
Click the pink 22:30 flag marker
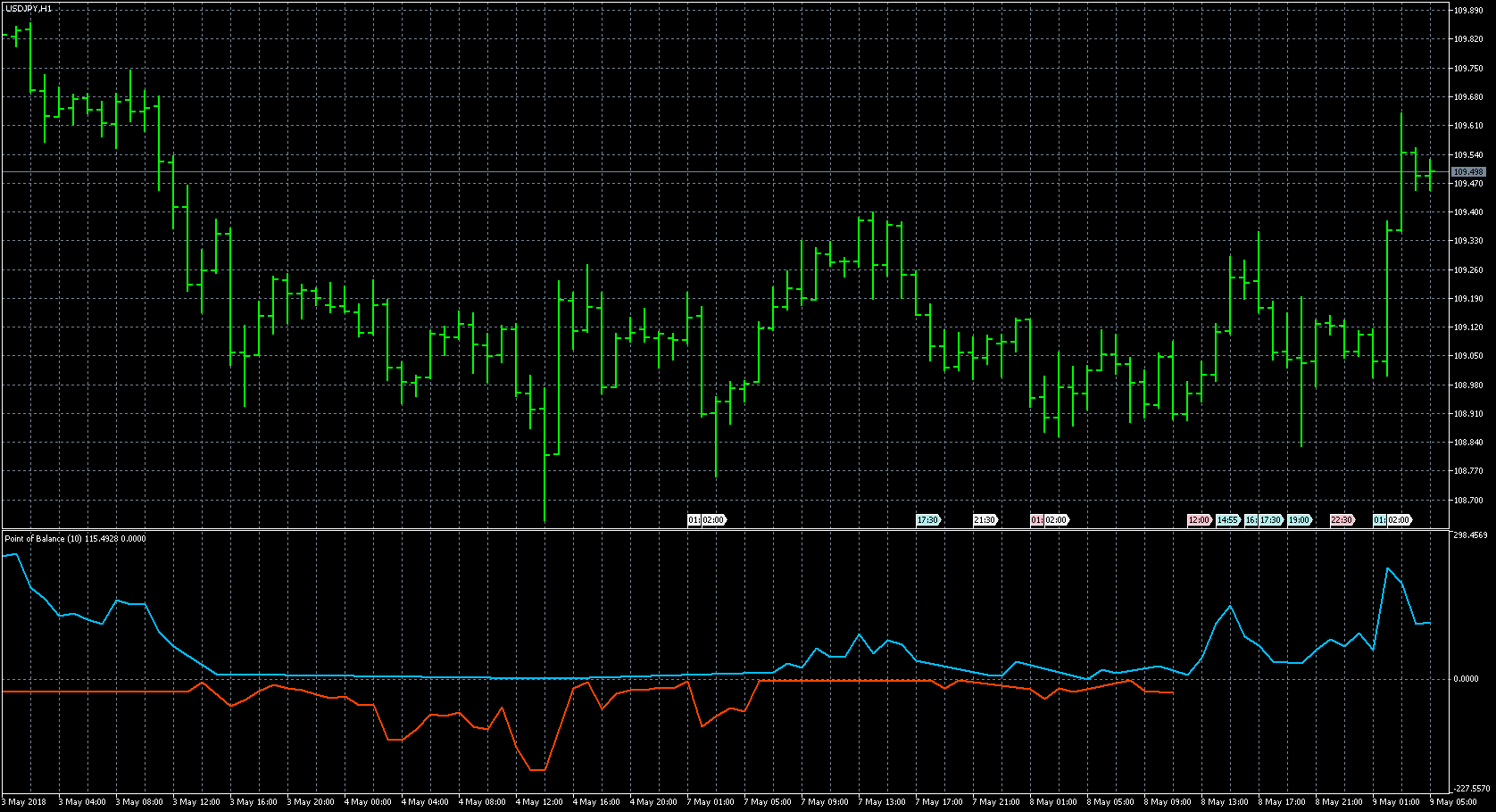(x=1342, y=519)
